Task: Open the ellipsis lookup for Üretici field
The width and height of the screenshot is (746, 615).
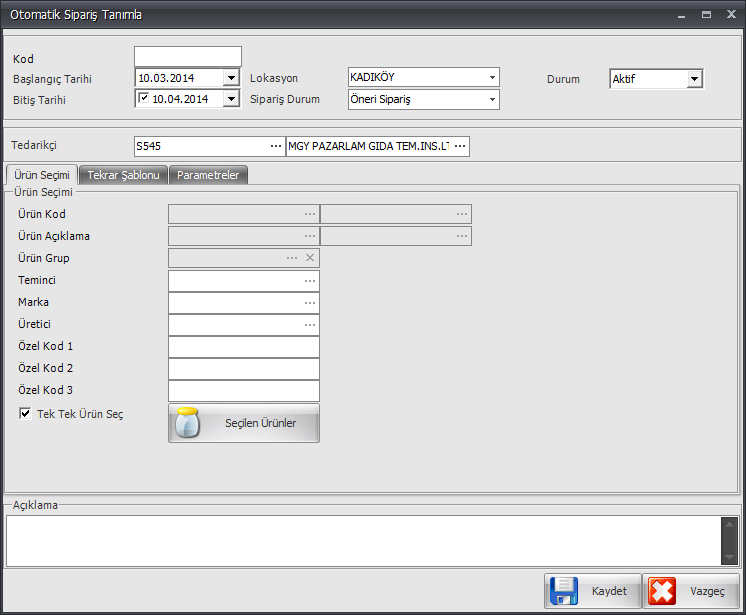Action: (x=310, y=325)
